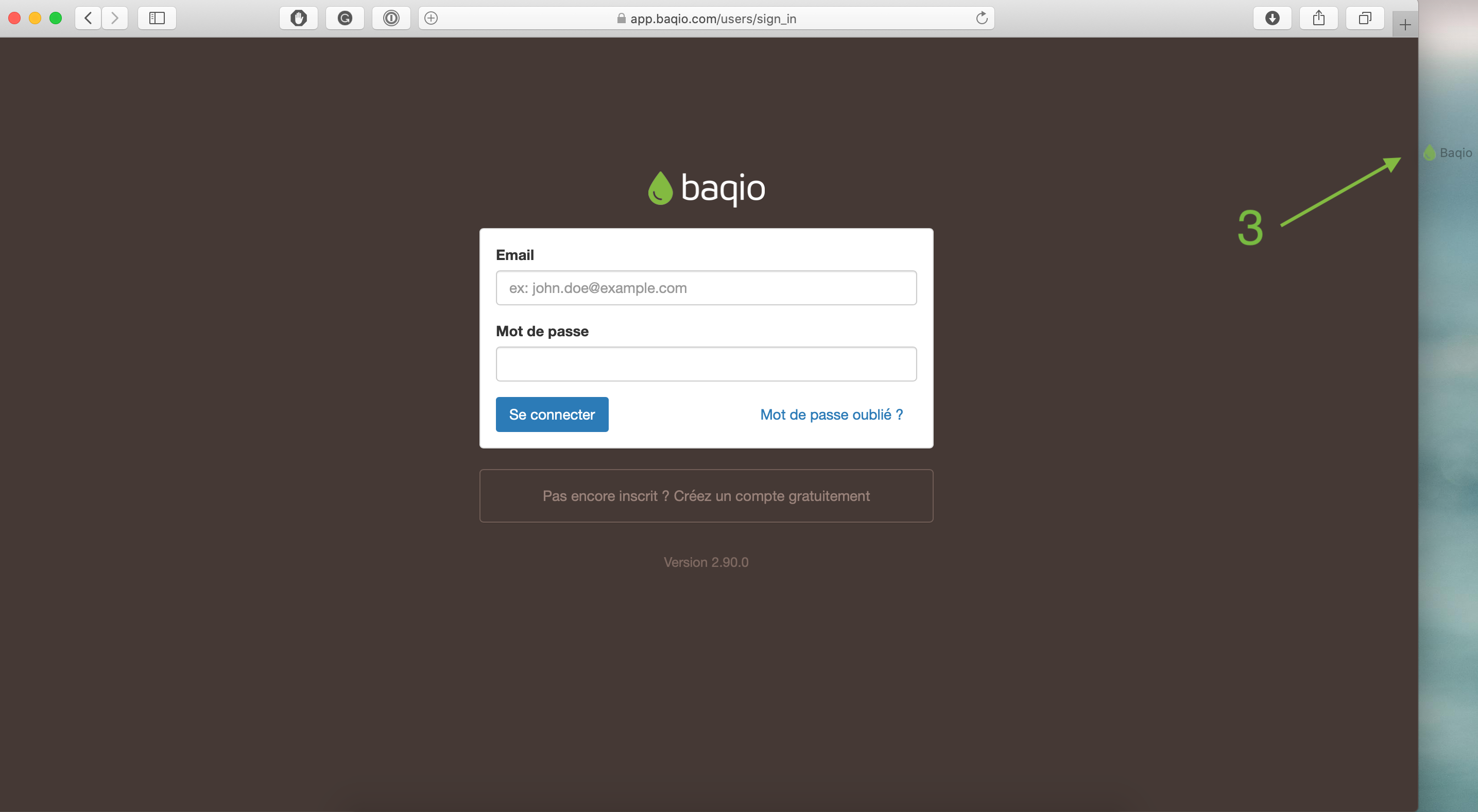Open the hand-shaped privacy extension icon
The width and height of the screenshot is (1478, 812).
click(298, 19)
